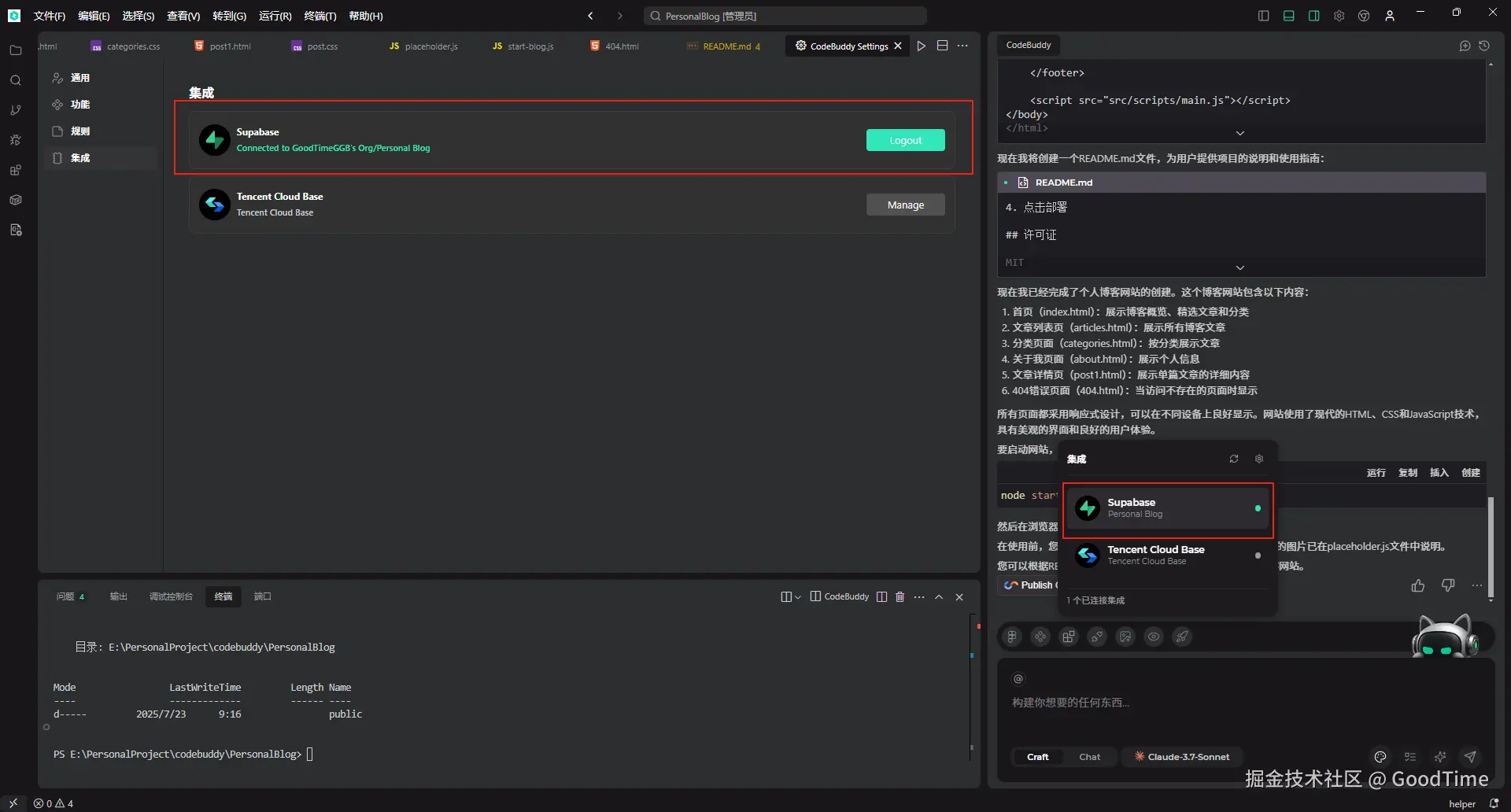Image resolution: width=1511 pixels, height=812 pixels.
Task: Open the 文件(F) menu
Action: [x=50, y=16]
